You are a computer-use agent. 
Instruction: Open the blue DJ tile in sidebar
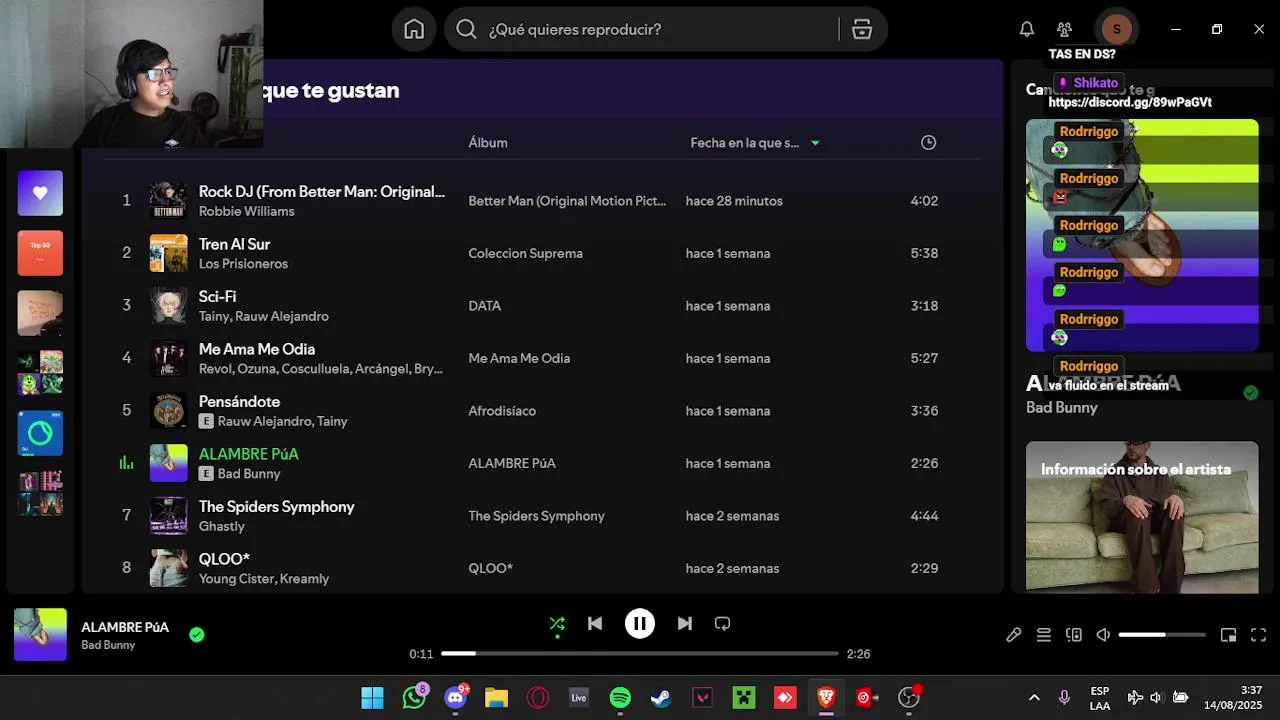click(40, 433)
